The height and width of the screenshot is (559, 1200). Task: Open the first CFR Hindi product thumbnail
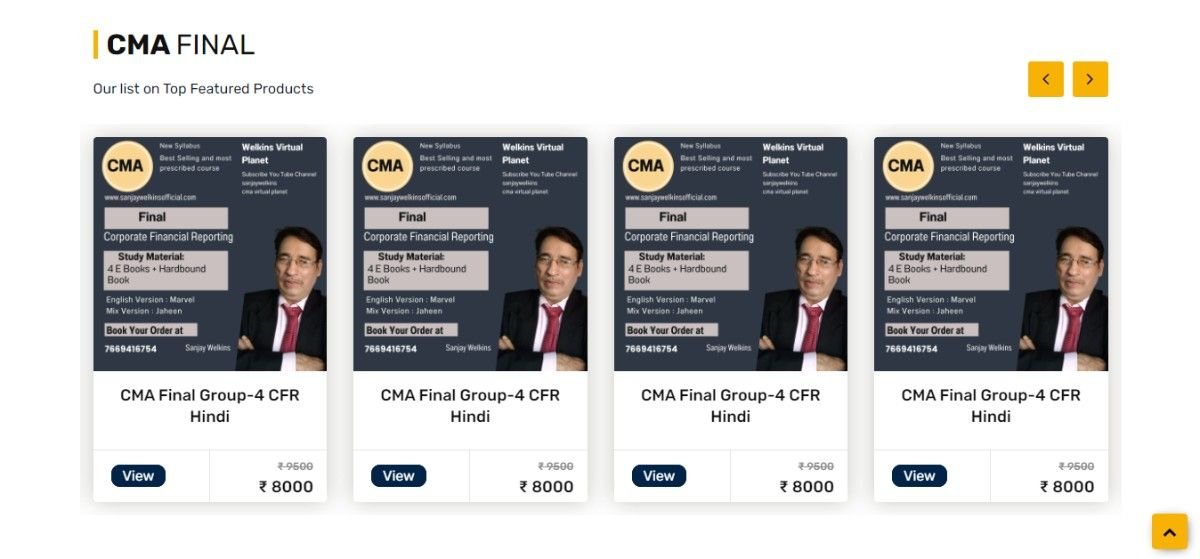click(x=210, y=254)
